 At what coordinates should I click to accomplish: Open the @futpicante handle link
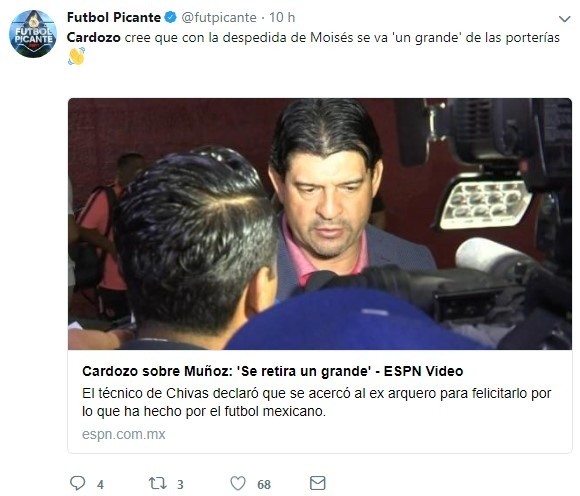[219, 17]
